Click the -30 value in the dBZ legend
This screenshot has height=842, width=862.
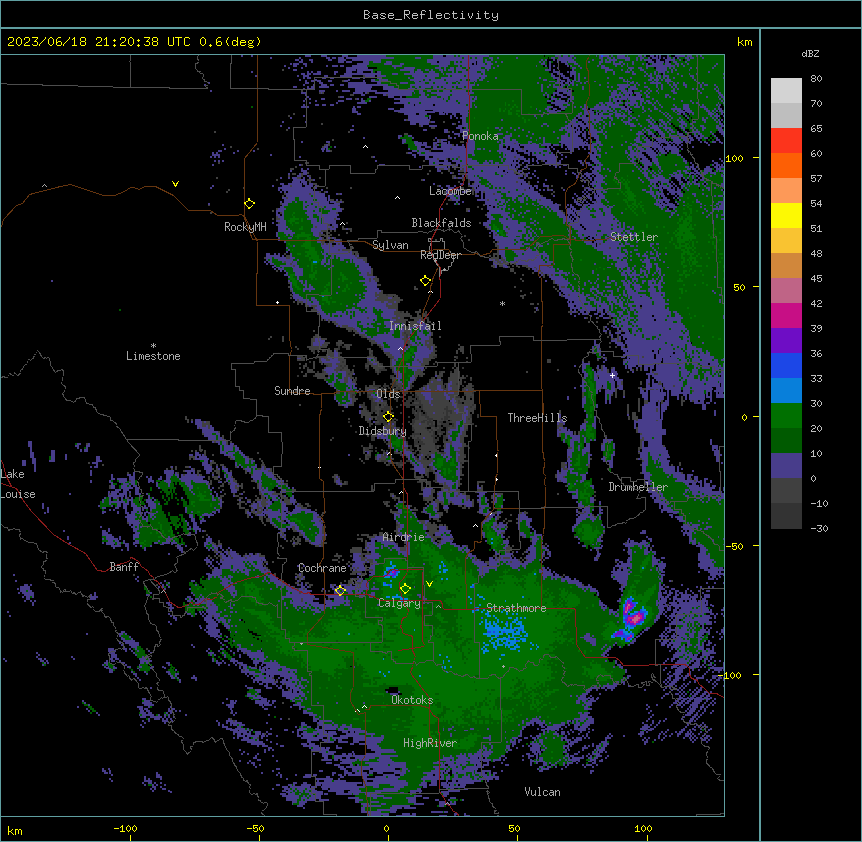click(819, 529)
